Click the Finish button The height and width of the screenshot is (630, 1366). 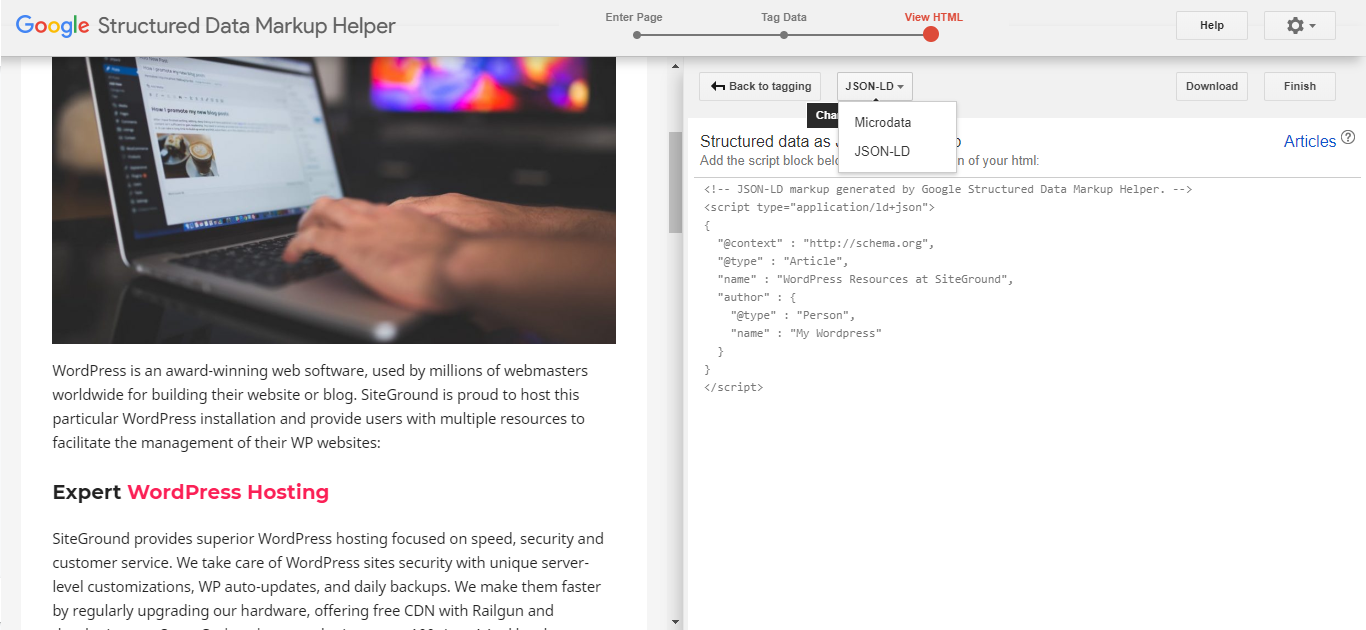[1300, 86]
